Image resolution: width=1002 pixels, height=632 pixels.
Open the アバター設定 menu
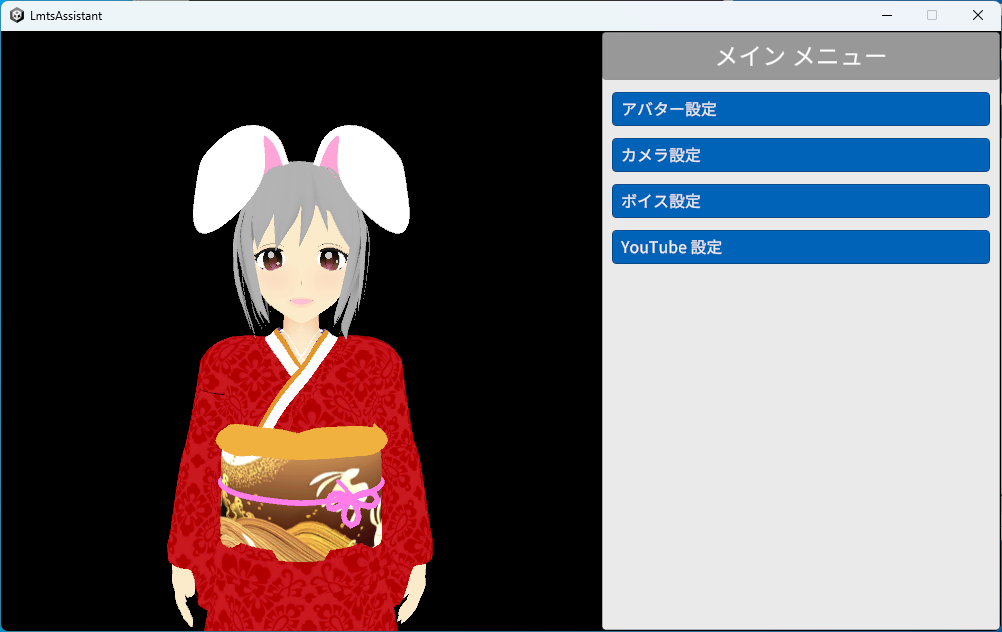pyautogui.click(x=801, y=109)
